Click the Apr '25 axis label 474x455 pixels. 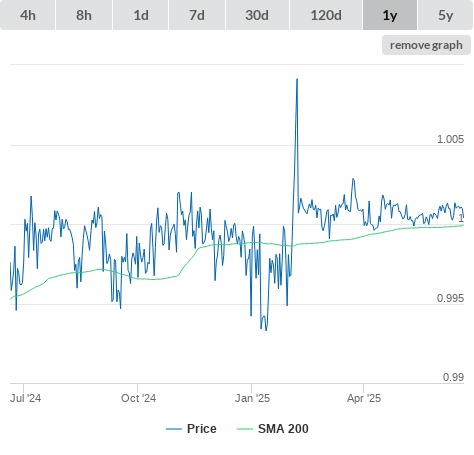click(364, 398)
